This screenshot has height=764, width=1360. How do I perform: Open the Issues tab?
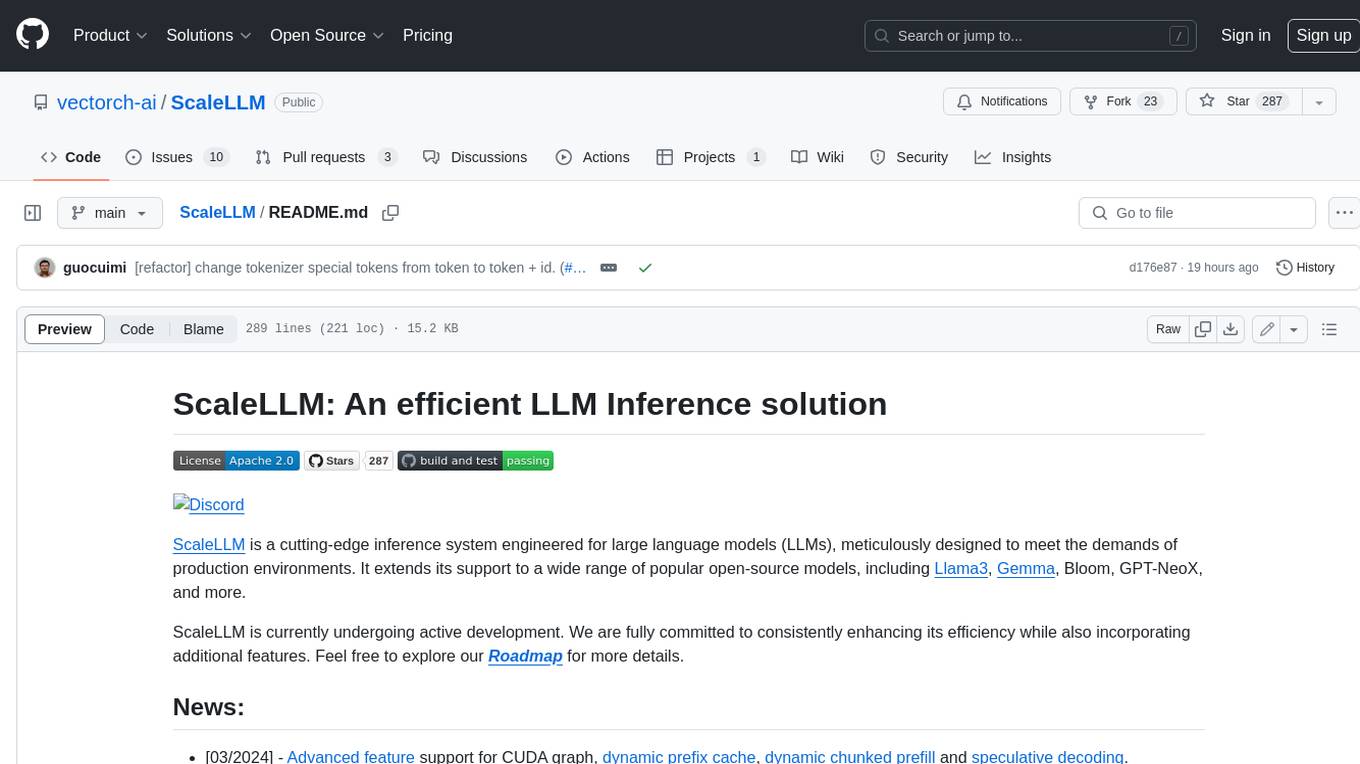click(x=177, y=157)
